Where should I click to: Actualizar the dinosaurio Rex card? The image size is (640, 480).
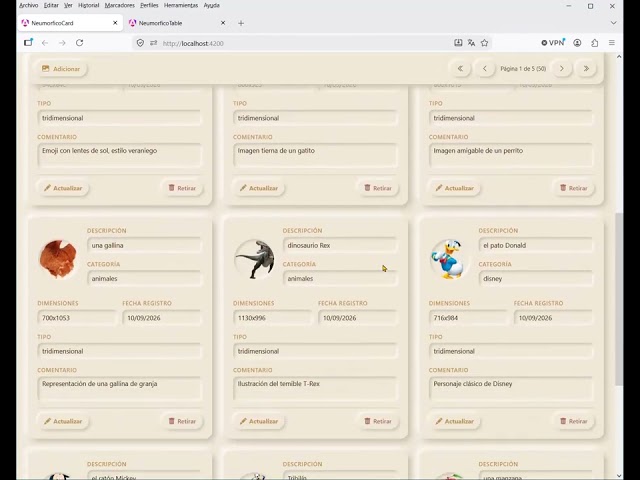click(259, 421)
